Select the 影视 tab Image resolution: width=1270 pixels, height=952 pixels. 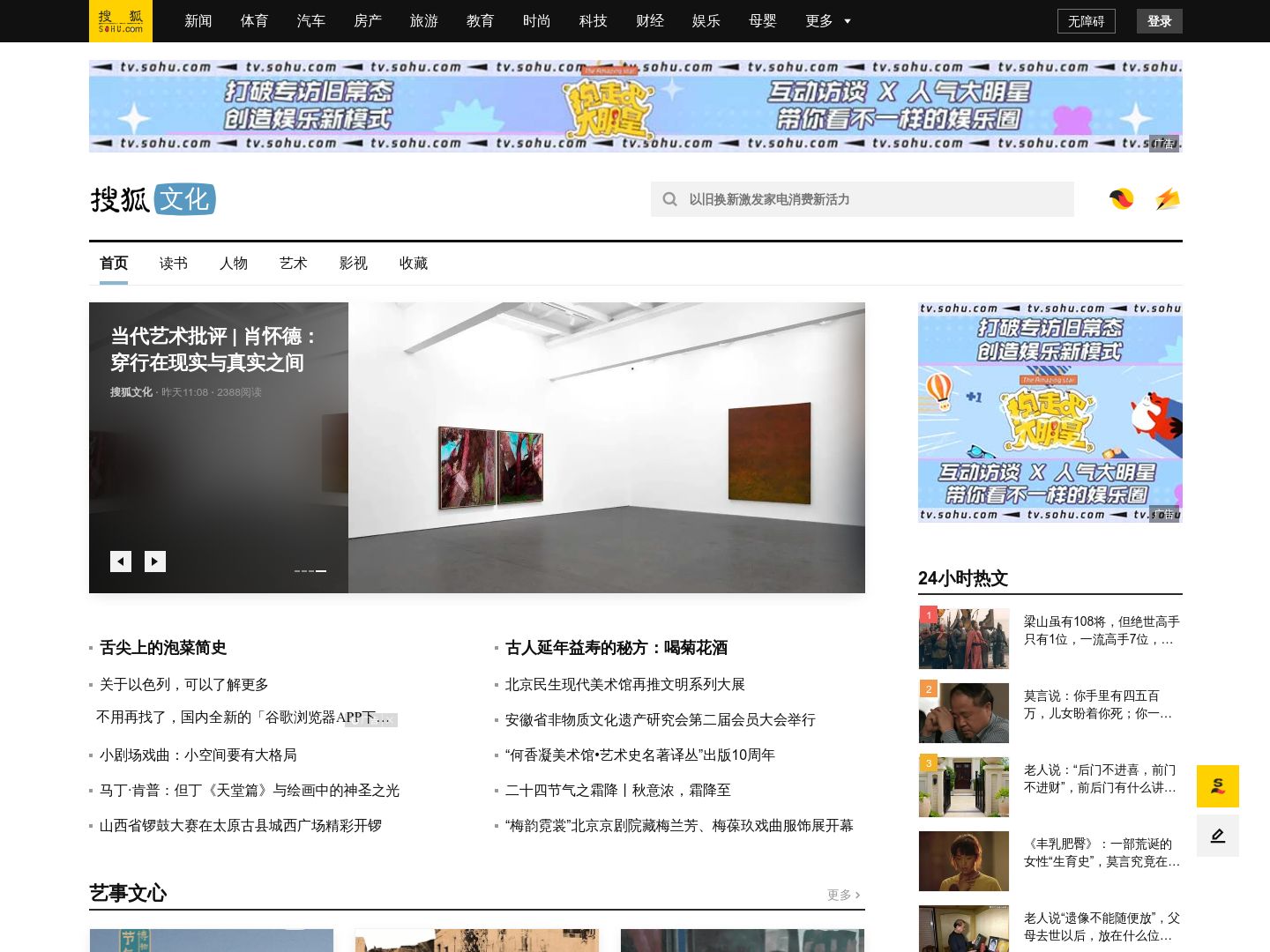click(x=354, y=264)
